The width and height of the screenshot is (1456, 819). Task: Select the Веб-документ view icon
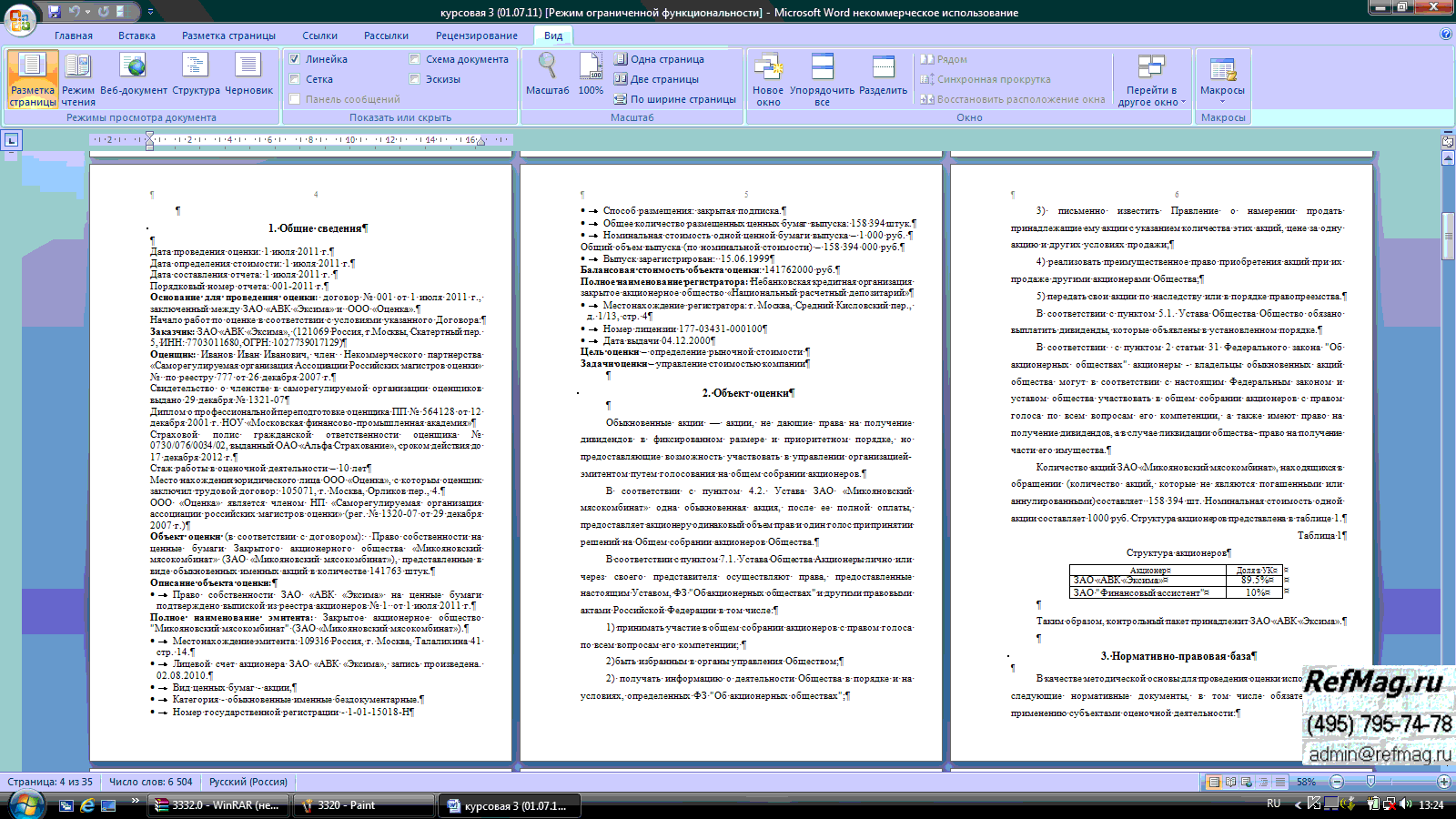tap(134, 78)
